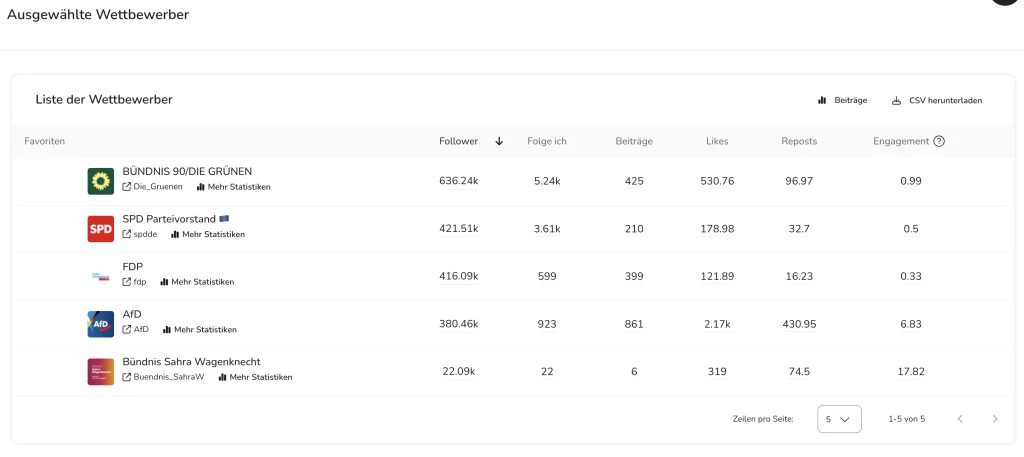Viewport: 1024px width, 457px height.
Task: Select the BÜNDNIS 90/DIE GRÜNEN name
Action: [x=187, y=172]
